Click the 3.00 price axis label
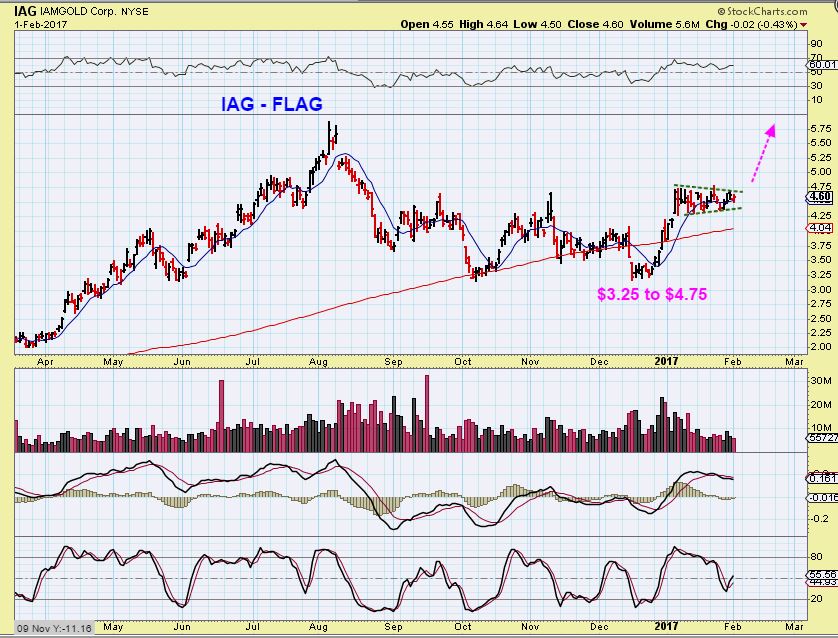This screenshot has width=838, height=638. click(821, 290)
